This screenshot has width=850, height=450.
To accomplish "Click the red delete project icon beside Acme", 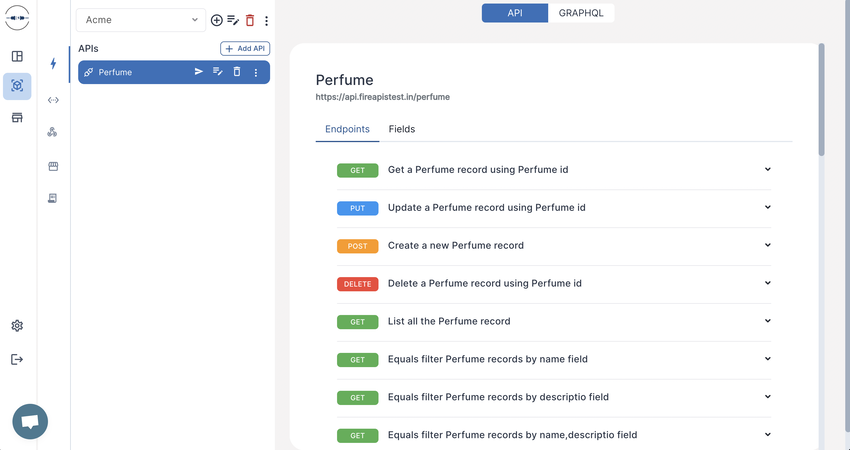I will pyautogui.click(x=250, y=21).
